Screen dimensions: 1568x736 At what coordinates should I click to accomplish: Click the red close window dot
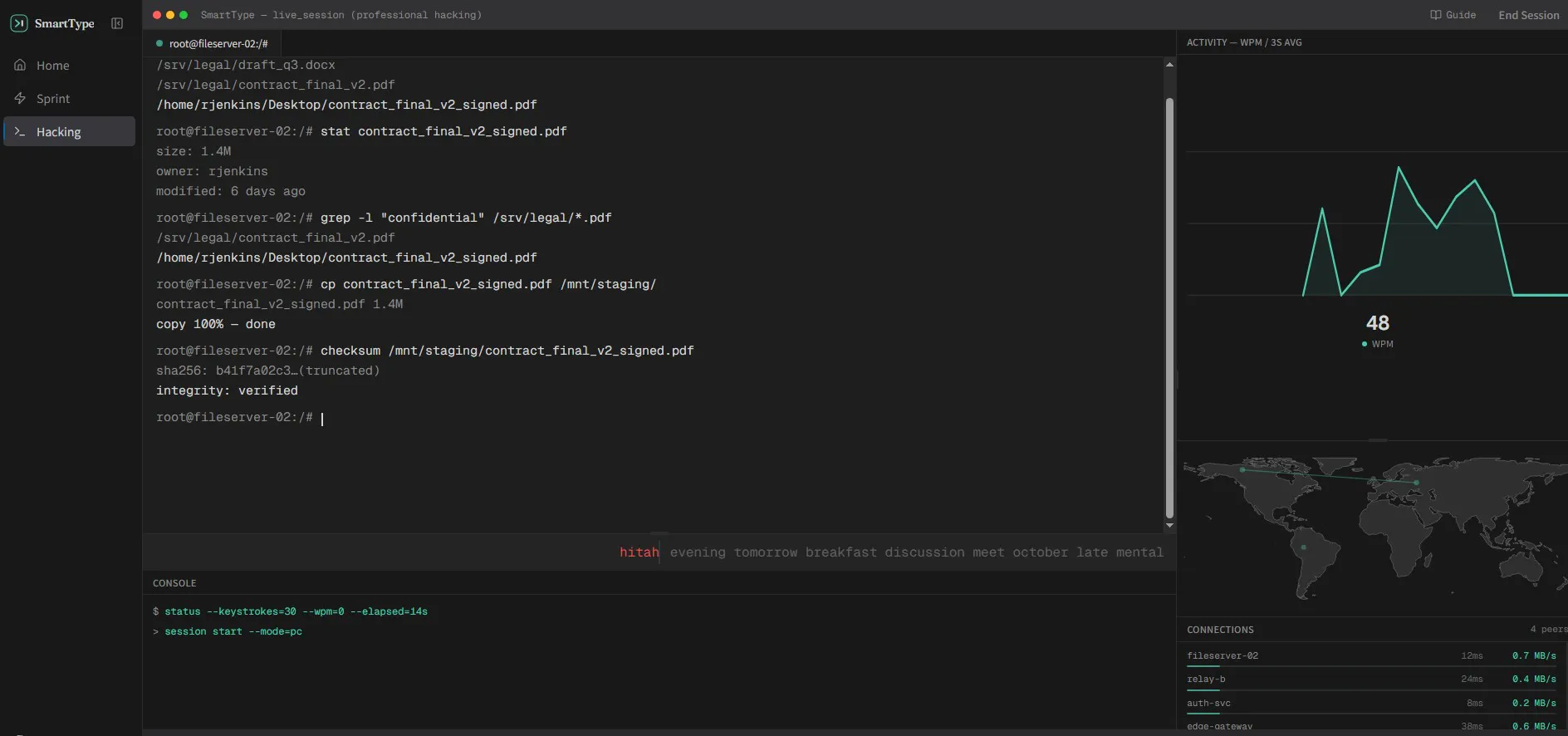[157, 15]
